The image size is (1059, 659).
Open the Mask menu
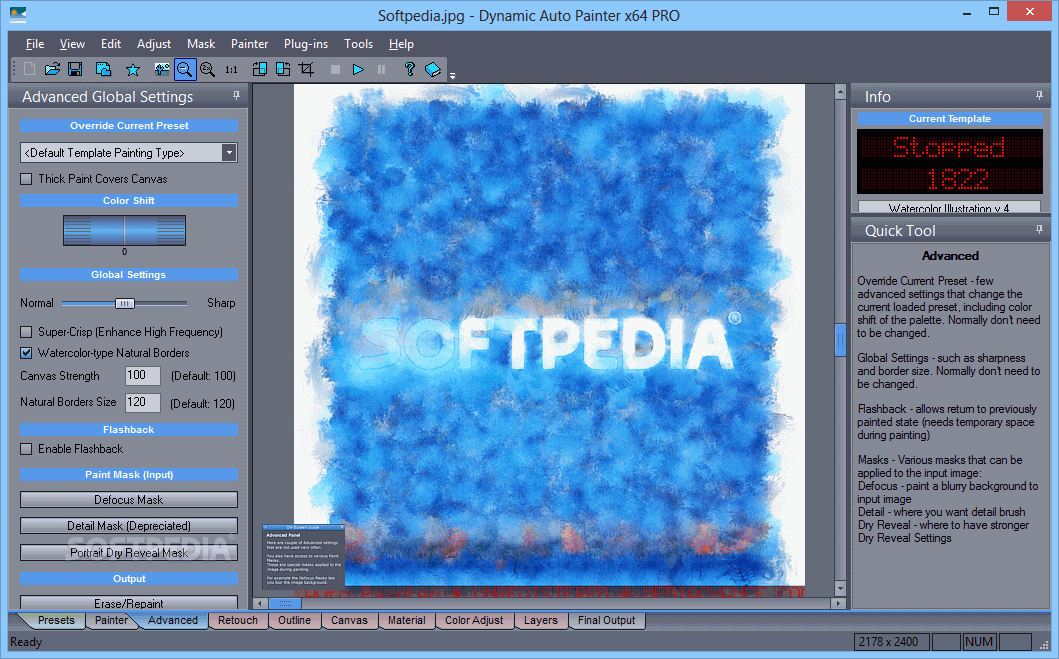[x=201, y=44]
